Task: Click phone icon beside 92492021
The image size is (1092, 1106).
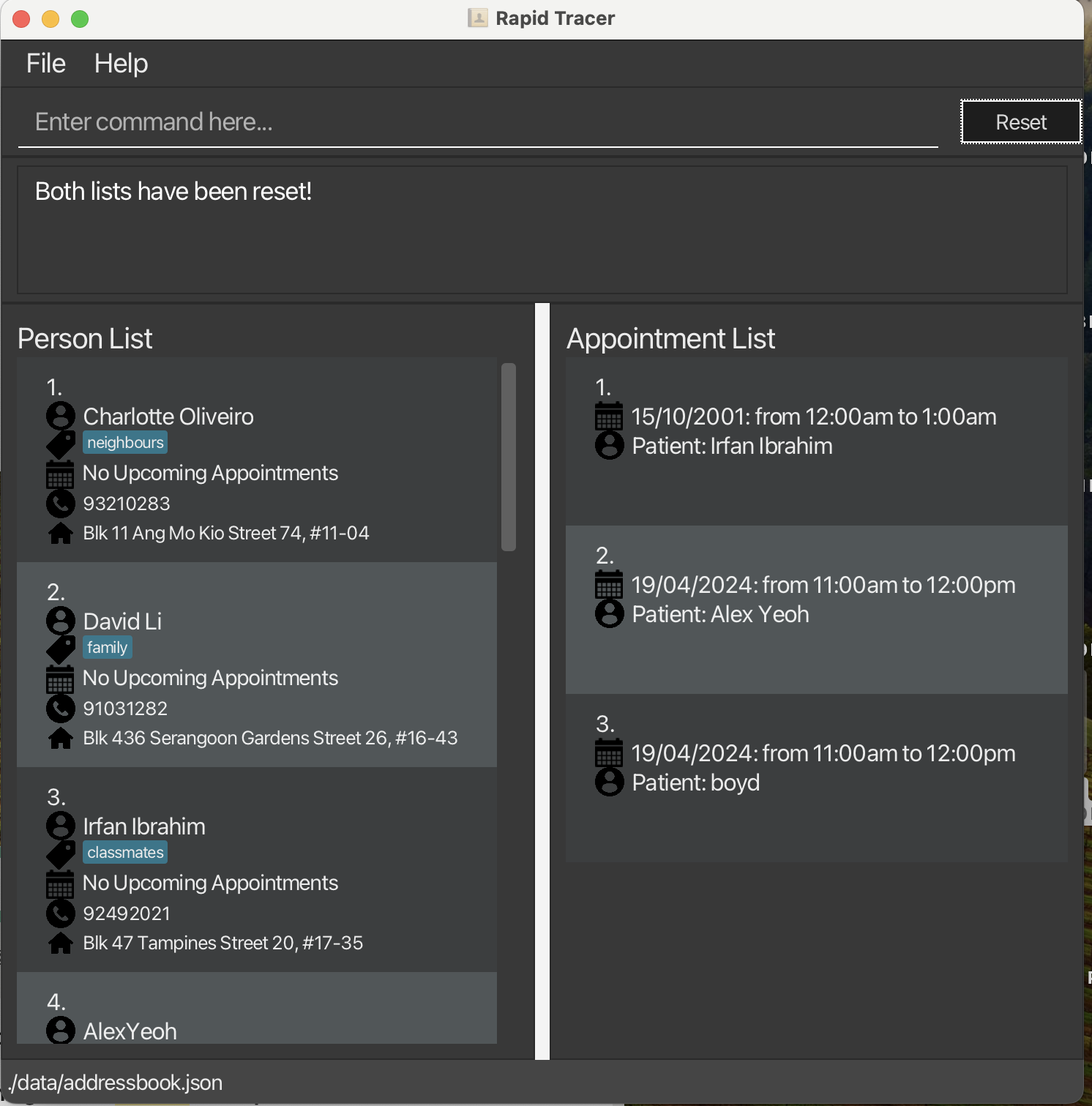Action: pyautogui.click(x=61, y=913)
